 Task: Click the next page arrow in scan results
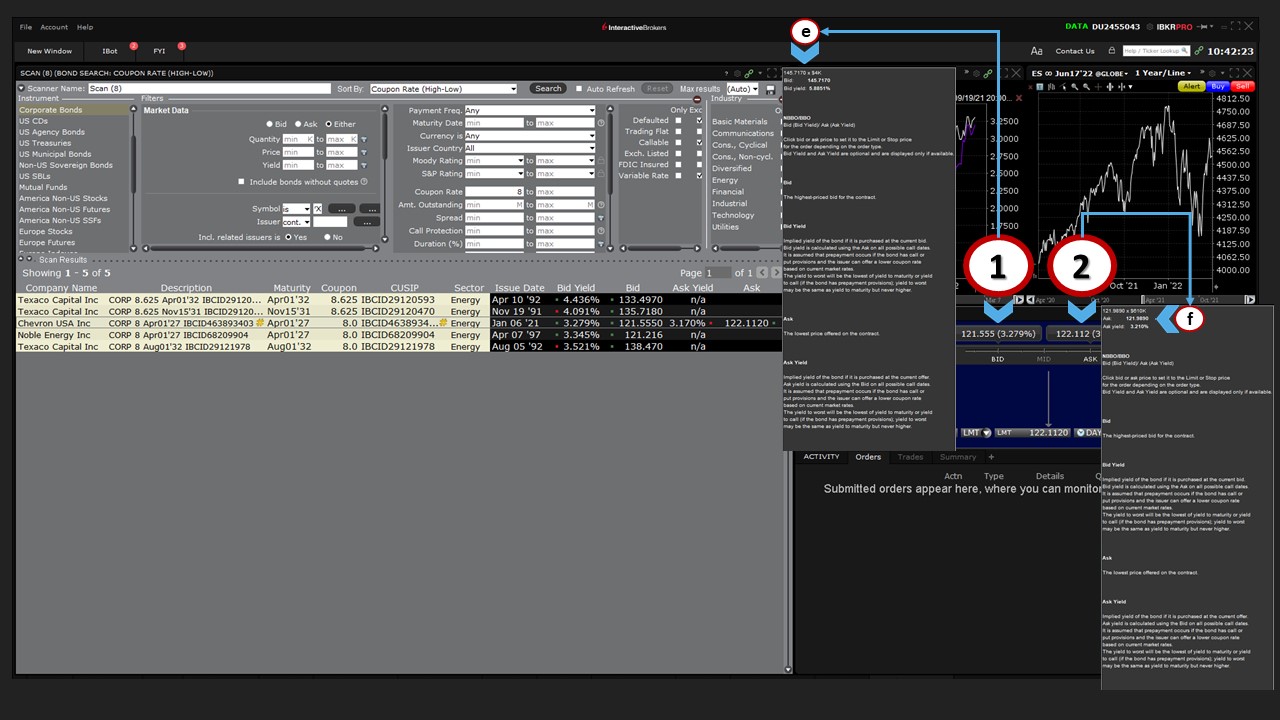click(776, 273)
